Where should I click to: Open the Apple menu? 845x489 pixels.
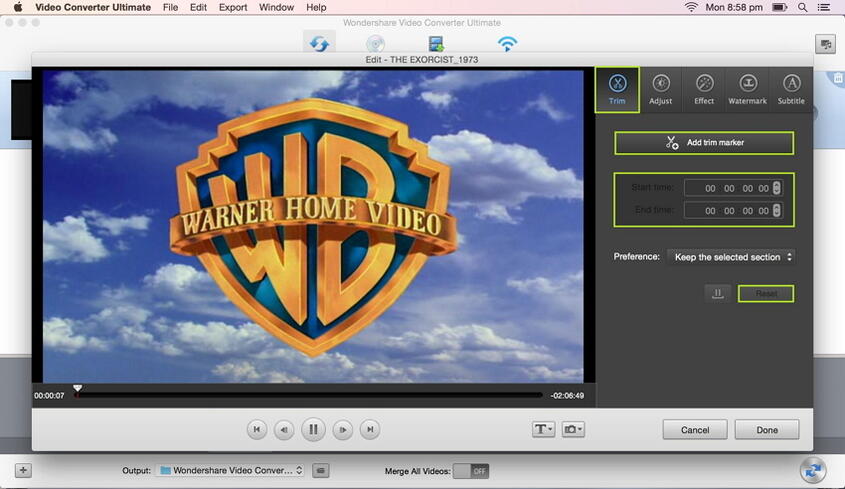(17, 7)
